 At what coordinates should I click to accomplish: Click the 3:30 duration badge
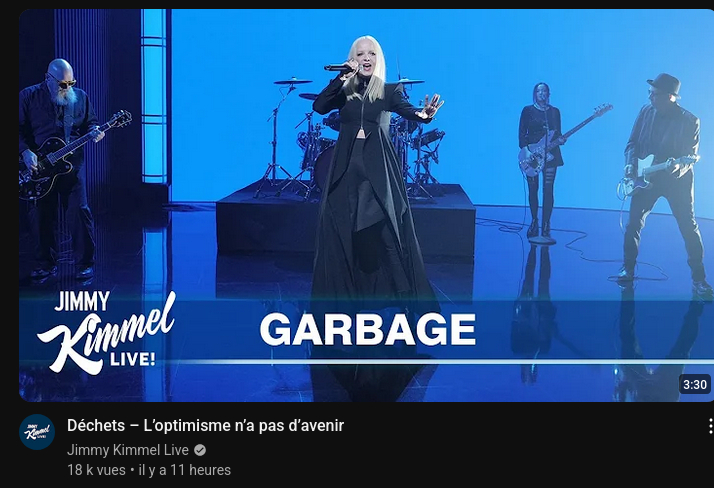[x=694, y=385]
